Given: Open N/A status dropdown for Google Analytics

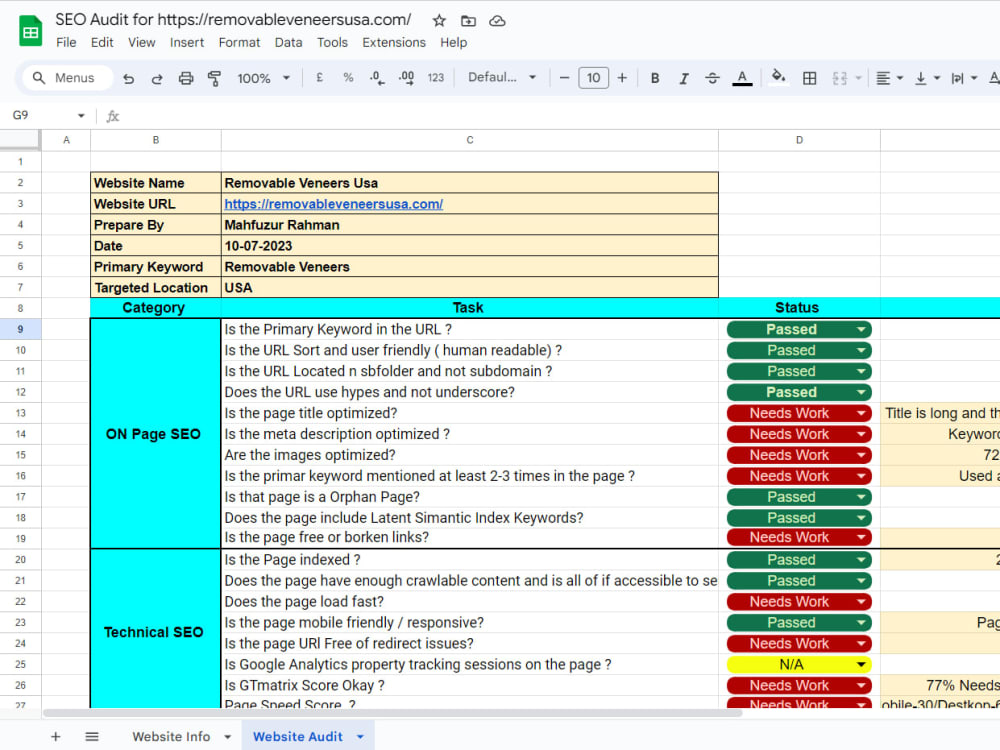Looking at the screenshot, I should 860,665.
